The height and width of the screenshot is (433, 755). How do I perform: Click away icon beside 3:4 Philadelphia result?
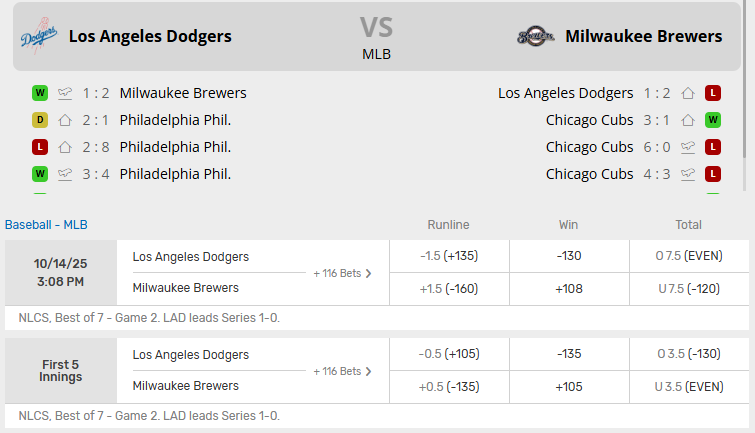click(66, 174)
